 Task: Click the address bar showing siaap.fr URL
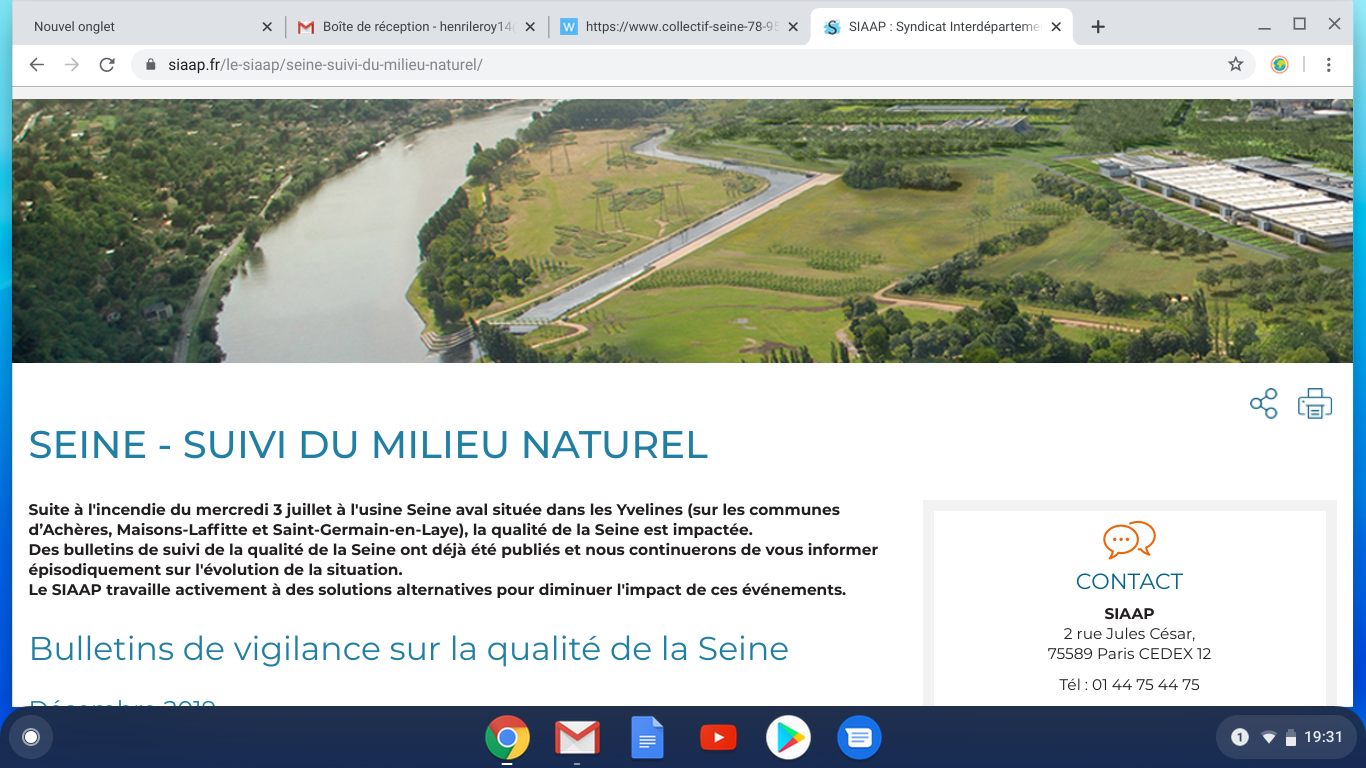click(x=680, y=65)
